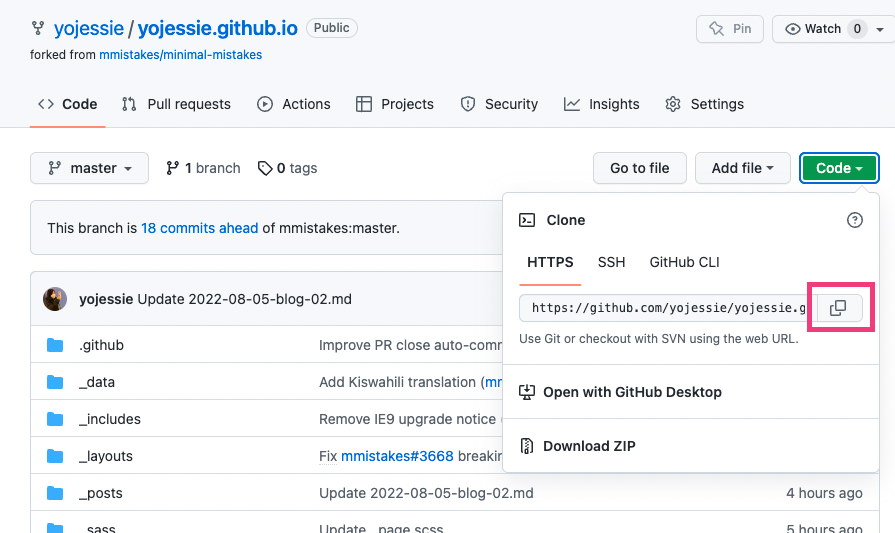Open the Actions tab
The width and height of the screenshot is (895, 533).
point(294,104)
